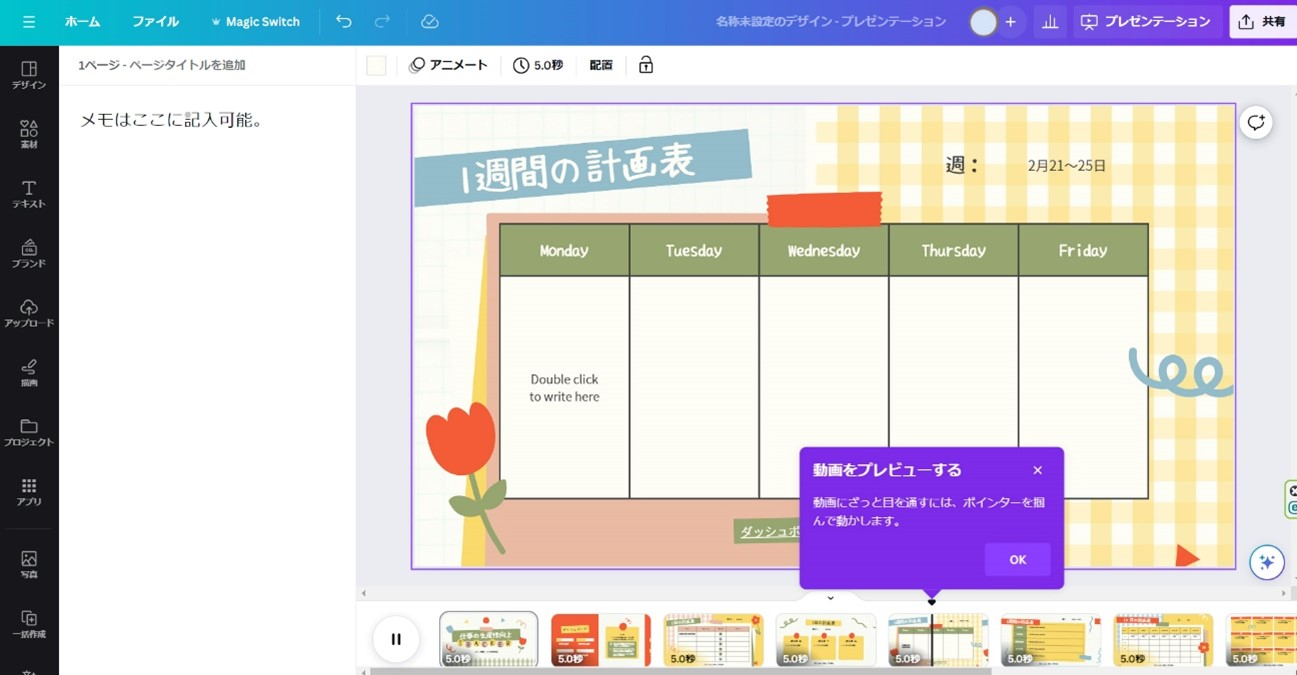Click the cloud save status icon
1297x675 pixels.
(x=430, y=22)
